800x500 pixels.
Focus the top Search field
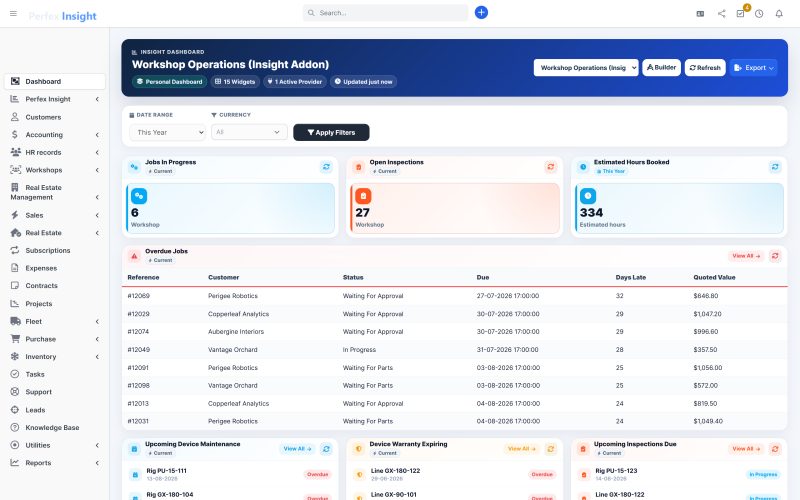[x=385, y=13]
